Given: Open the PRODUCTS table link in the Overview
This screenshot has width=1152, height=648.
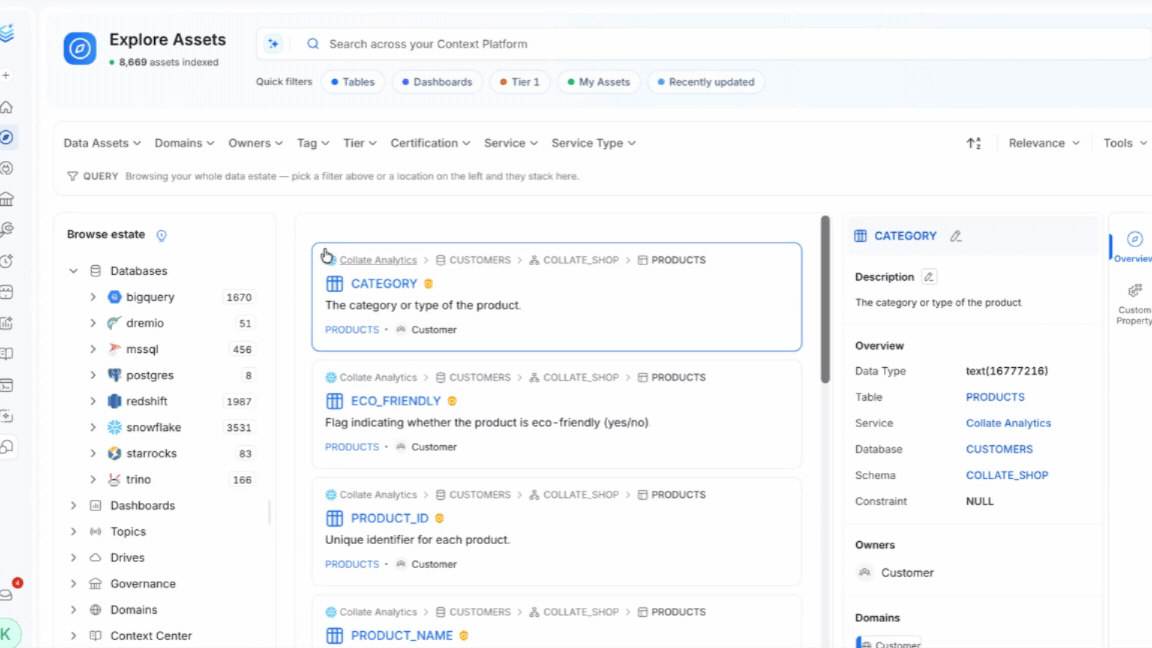Looking at the screenshot, I should tap(995, 397).
